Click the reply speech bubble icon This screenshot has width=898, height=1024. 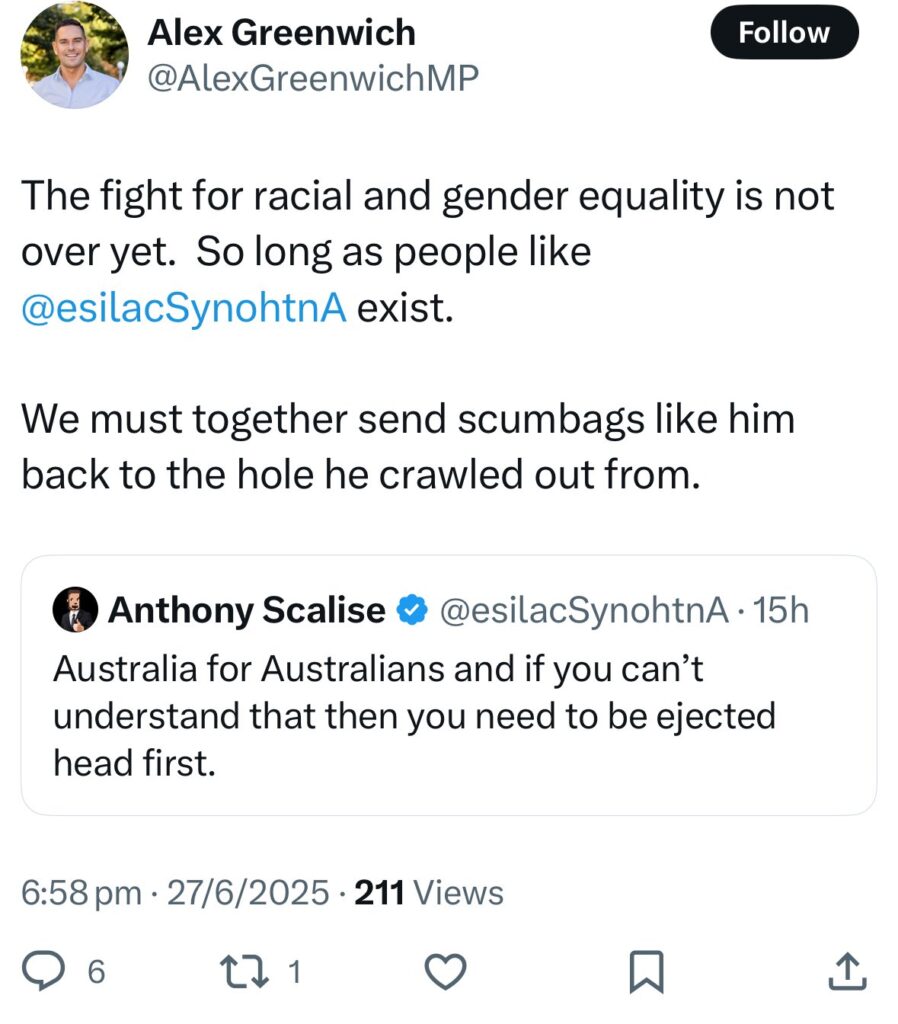44,971
